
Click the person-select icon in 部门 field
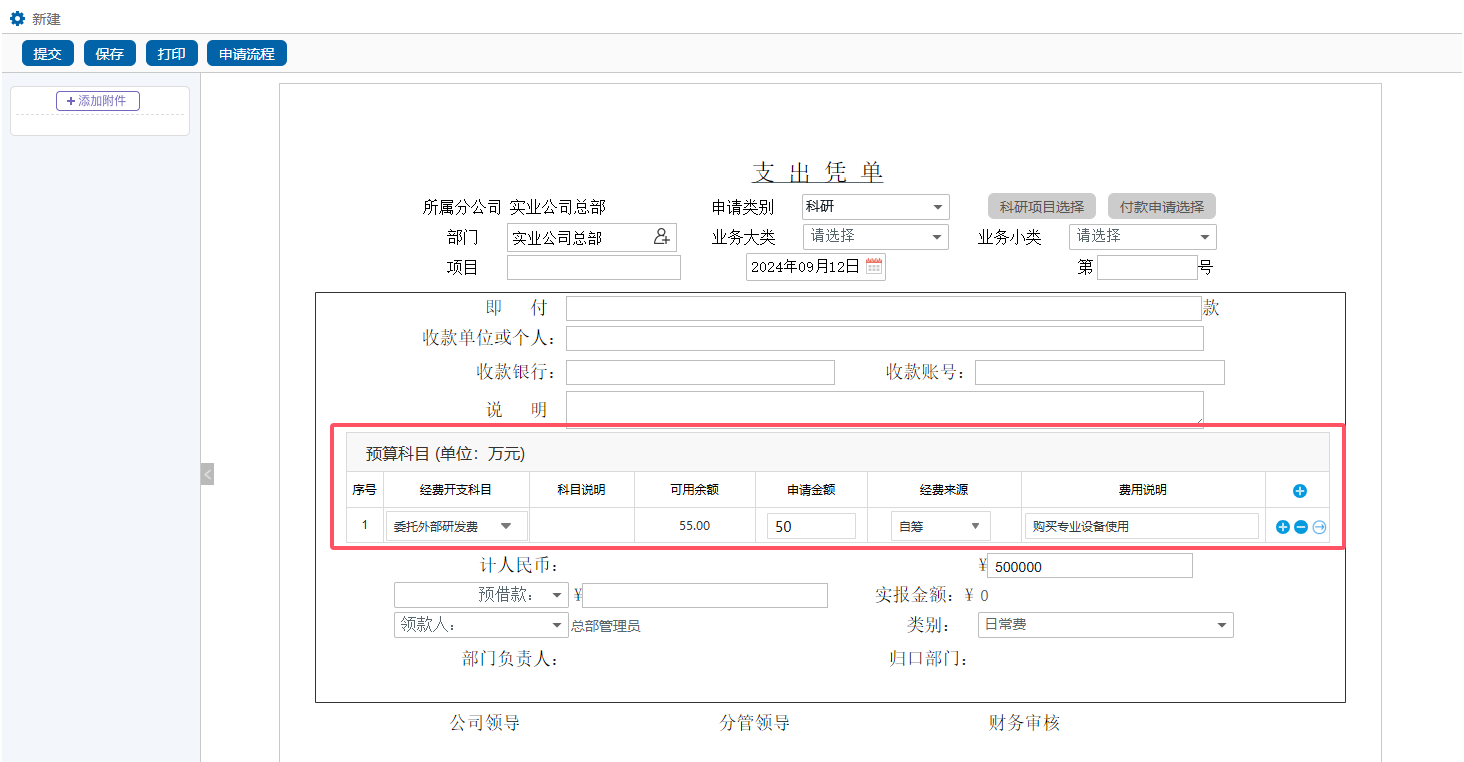coord(662,237)
